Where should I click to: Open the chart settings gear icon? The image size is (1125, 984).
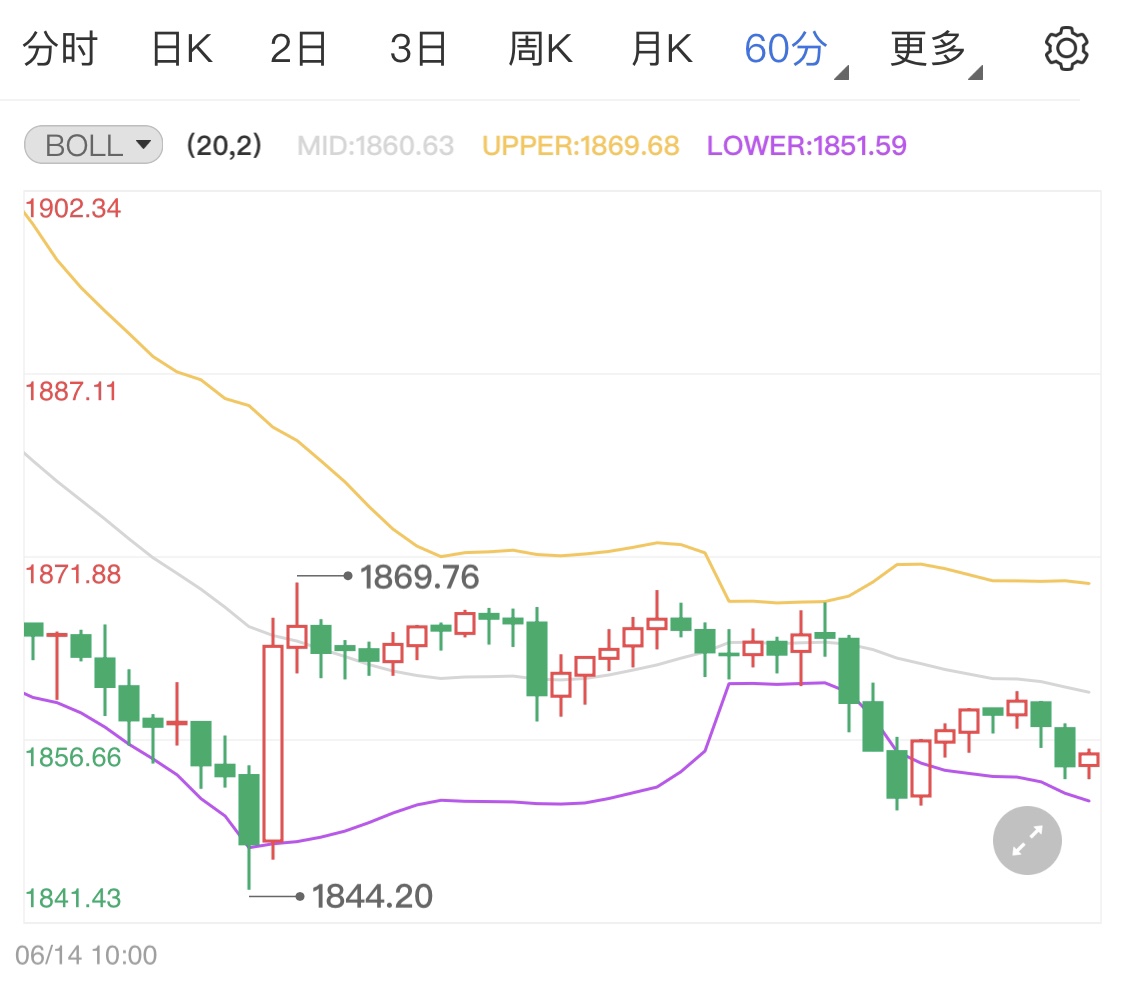(1066, 49)
